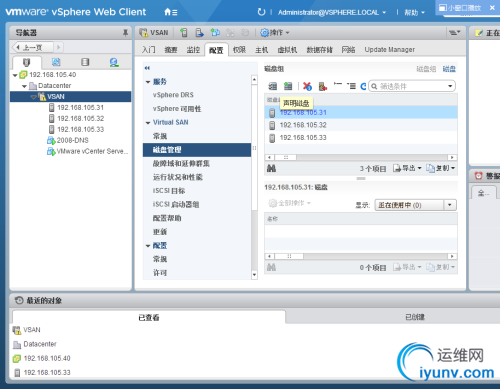Click New Virtual Machine toolbar icon
Screen dimensions: 500x389
[x=215, y=33]
